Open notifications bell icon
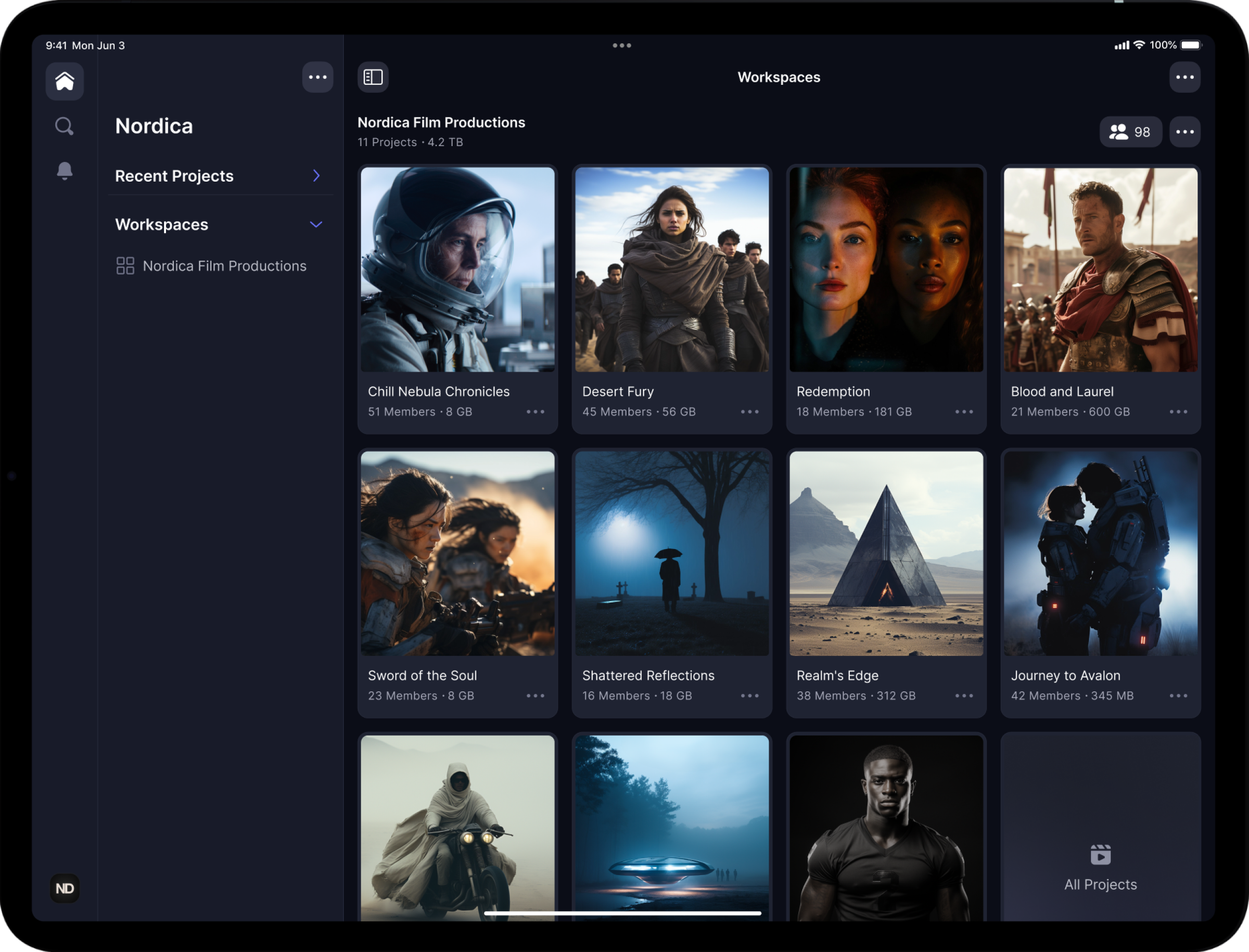 click(x=65, y=170)
